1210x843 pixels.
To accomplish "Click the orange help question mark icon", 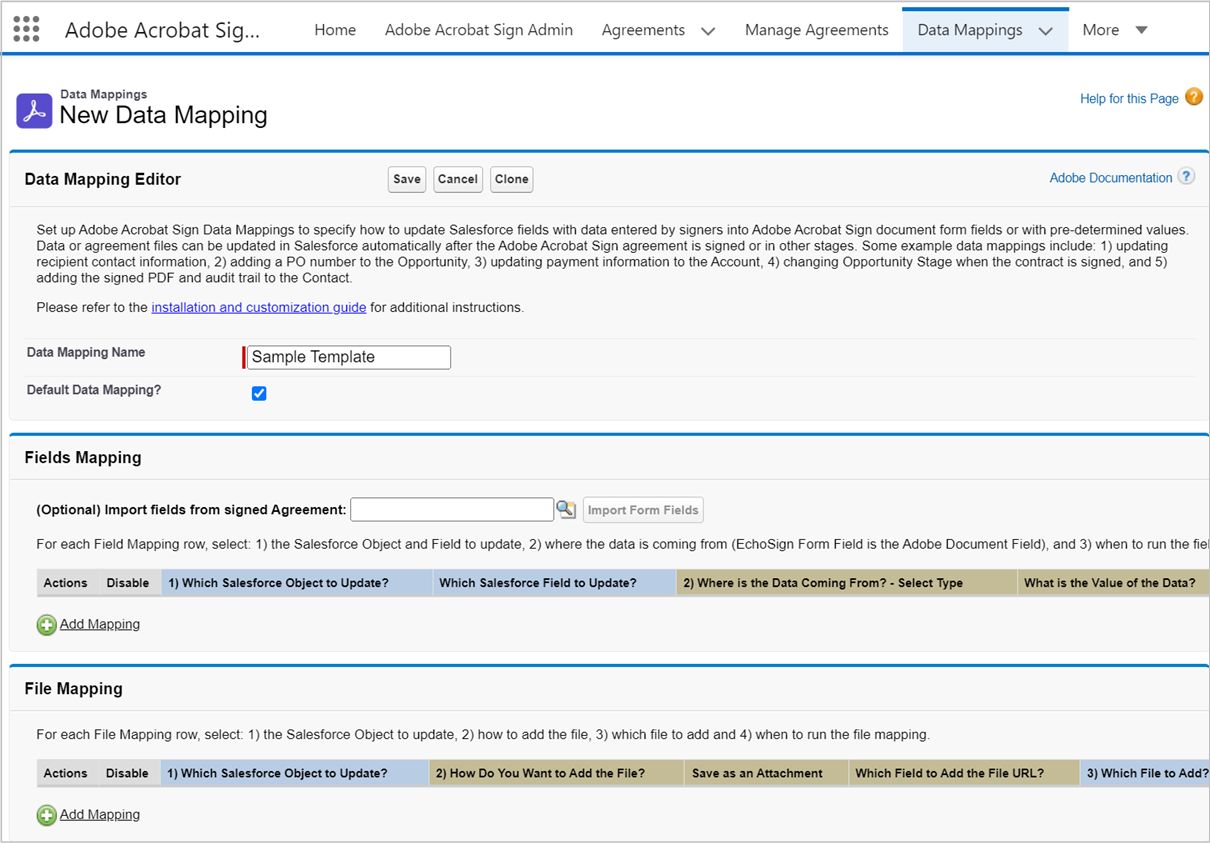I will pyautogui.click(x=1193, y=97).
